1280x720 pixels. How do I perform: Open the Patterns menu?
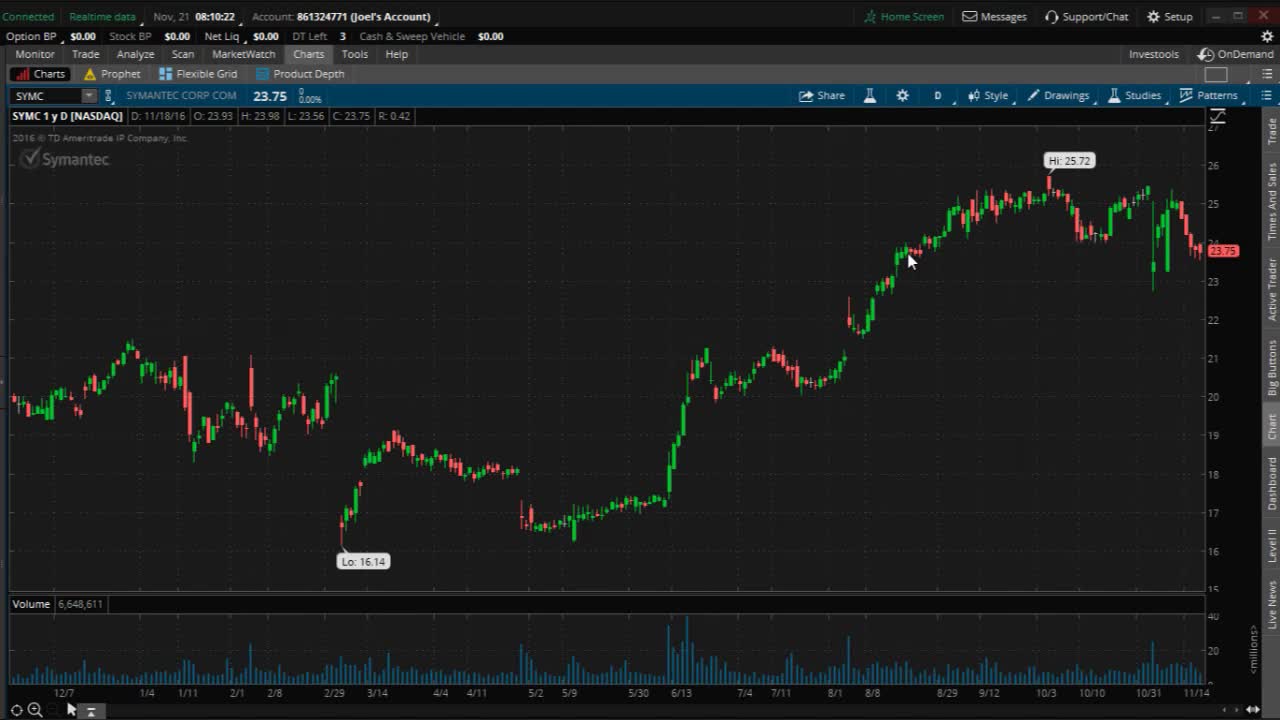(1208, 96)
